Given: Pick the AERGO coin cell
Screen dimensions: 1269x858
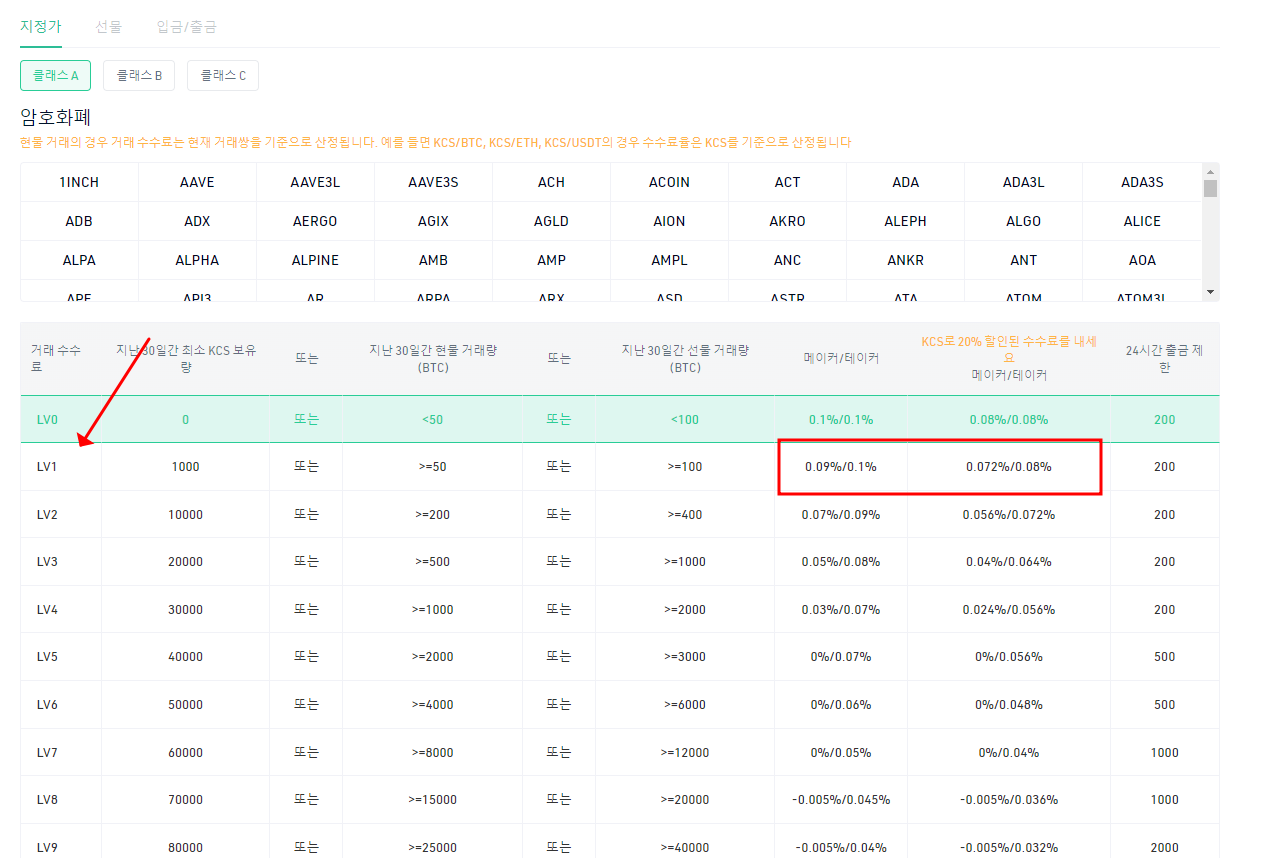Looking at the screenshot, I should [315, 221].
